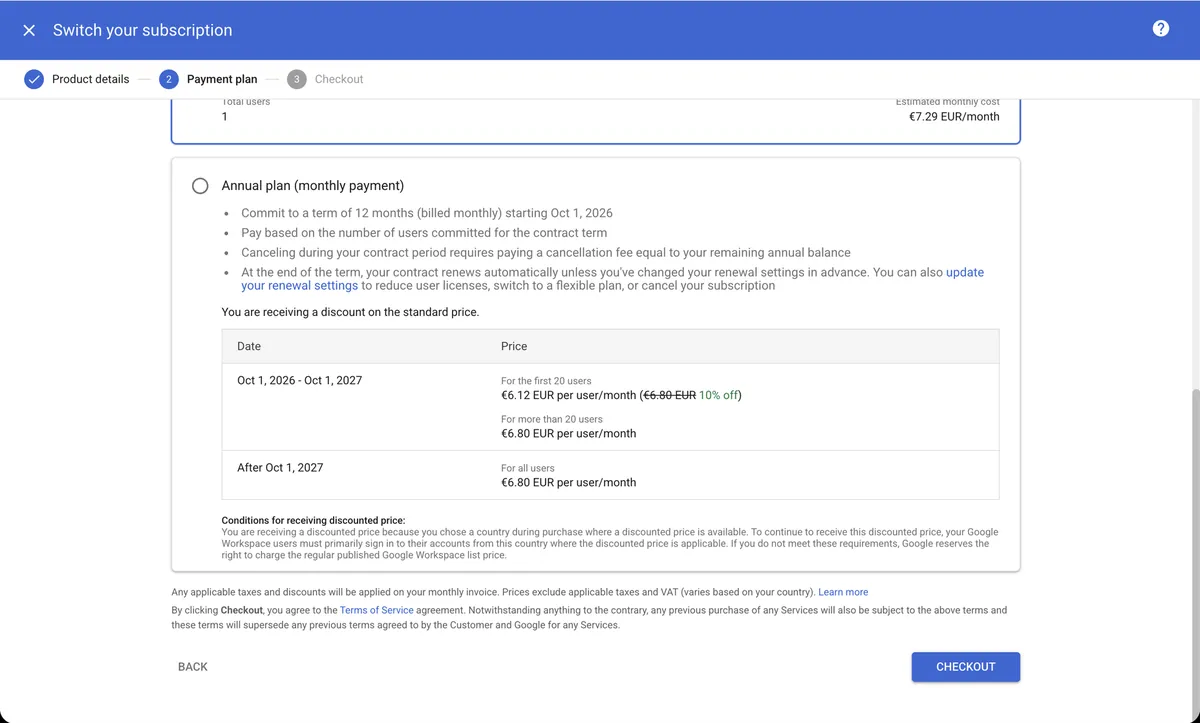Image resolution: width=1200 pixels, height=723 pixels.
Task: Click the Switch your subscription title
Action: point(142,30)
